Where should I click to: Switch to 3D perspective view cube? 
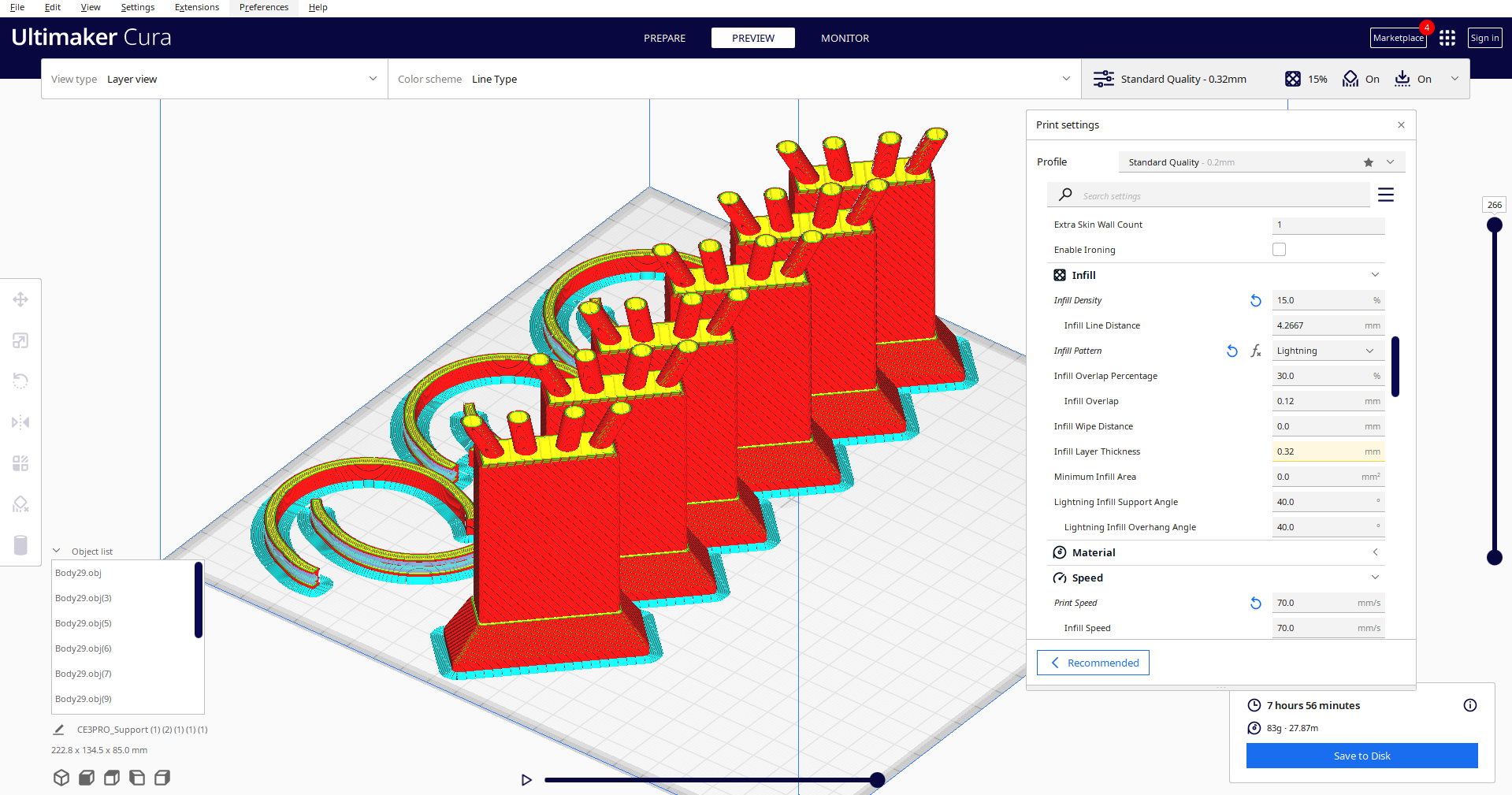[x=61, y=778]
